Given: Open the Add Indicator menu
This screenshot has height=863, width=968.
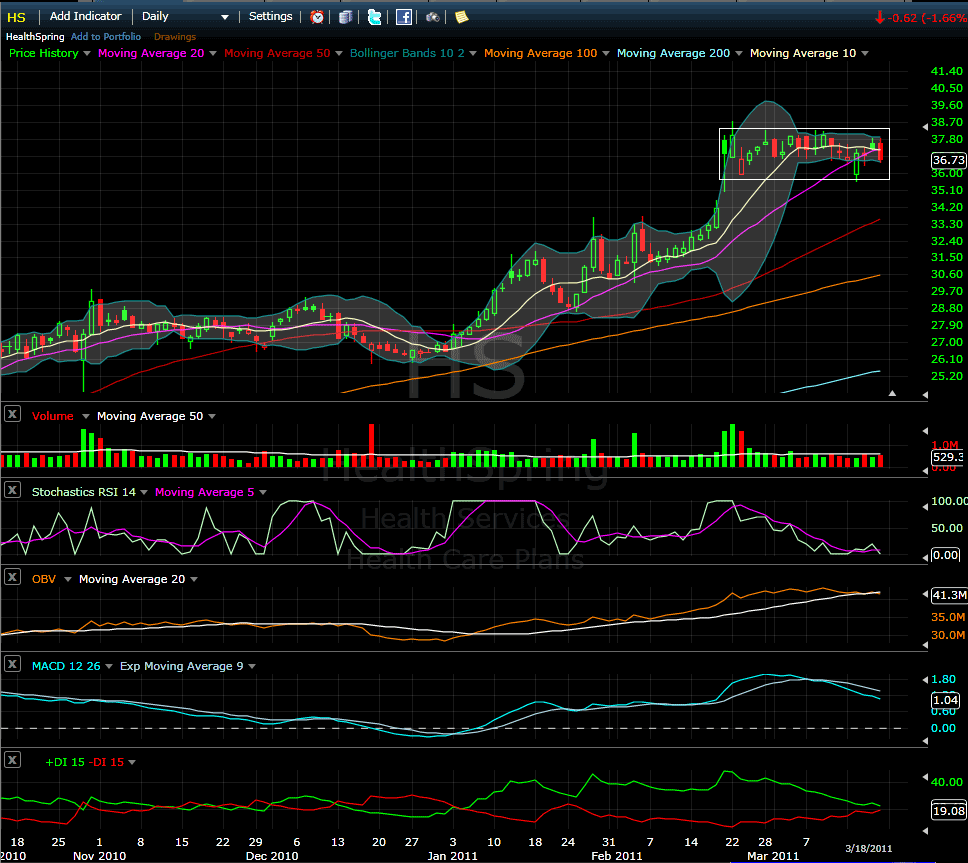Looking at the screenshot, I should 85,17.
